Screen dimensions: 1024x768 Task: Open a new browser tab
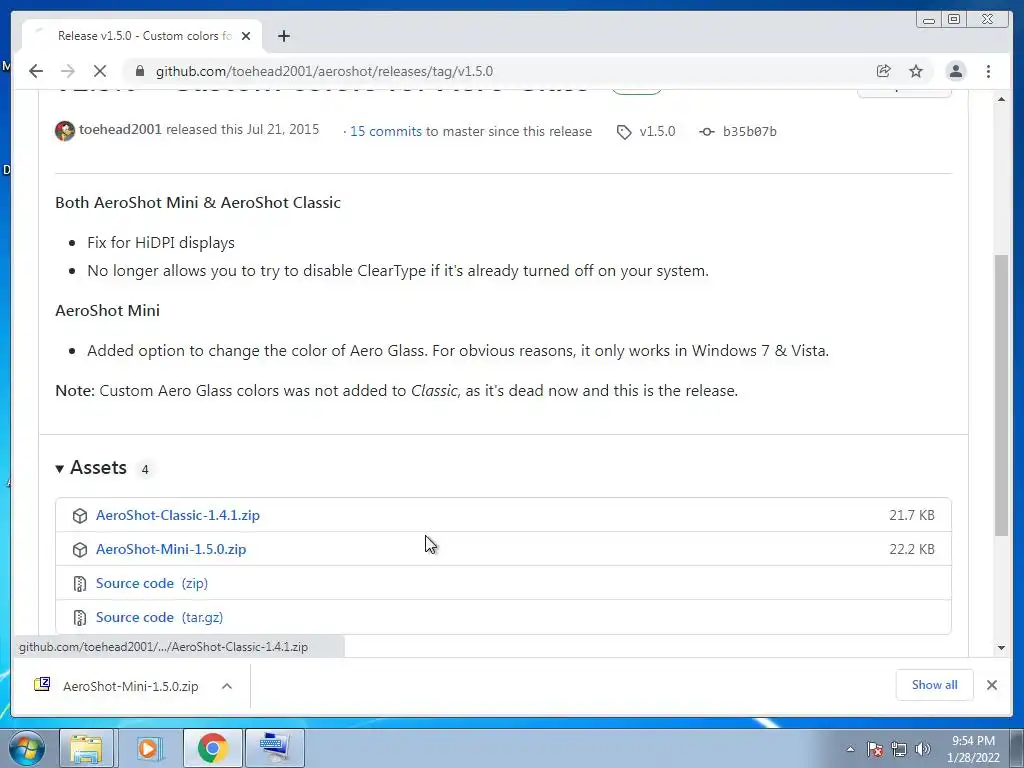[283, 36]
